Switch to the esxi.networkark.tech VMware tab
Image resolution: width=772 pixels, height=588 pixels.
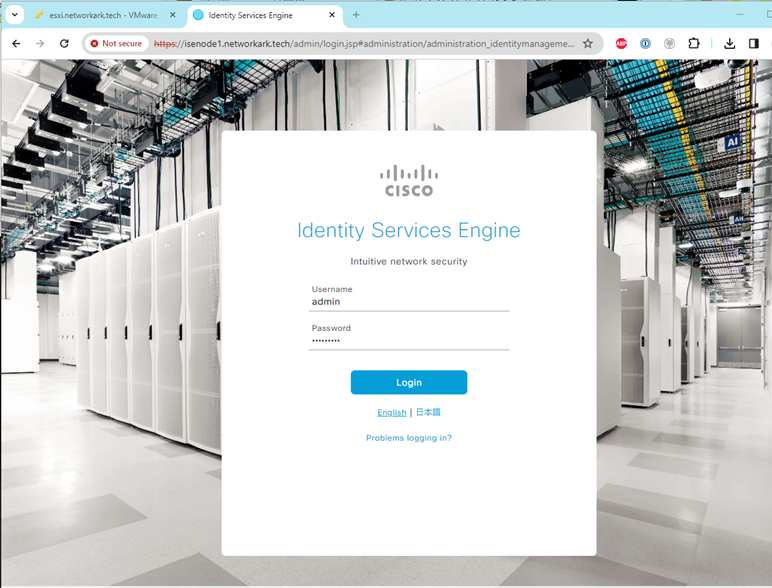click(x=102, y=15)
